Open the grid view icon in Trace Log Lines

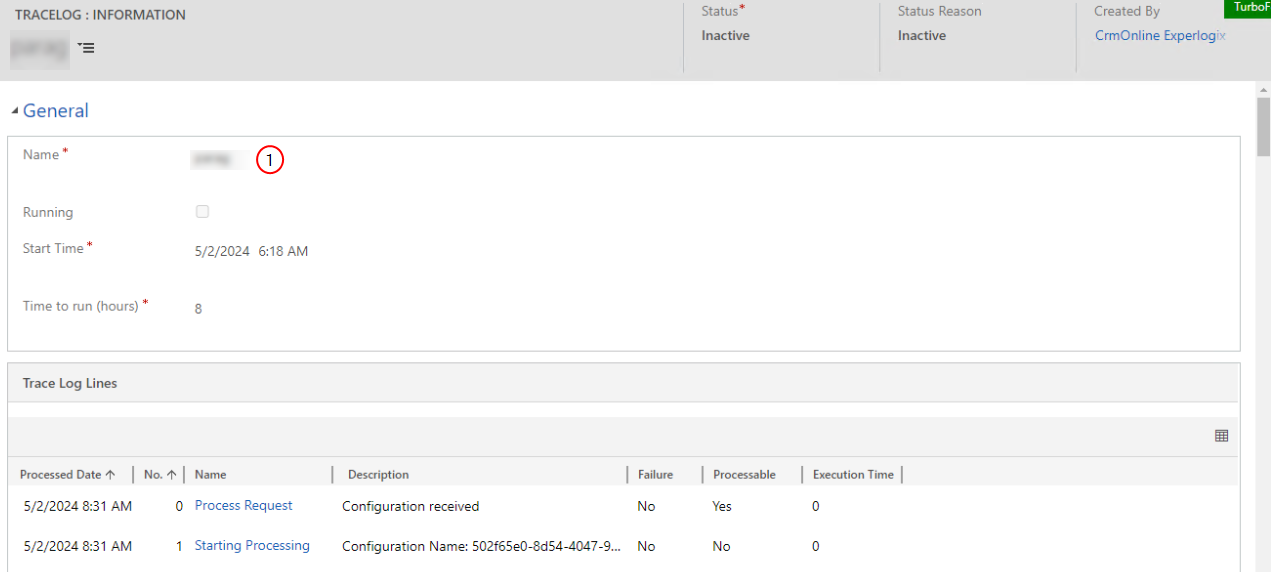[1221, 435]
